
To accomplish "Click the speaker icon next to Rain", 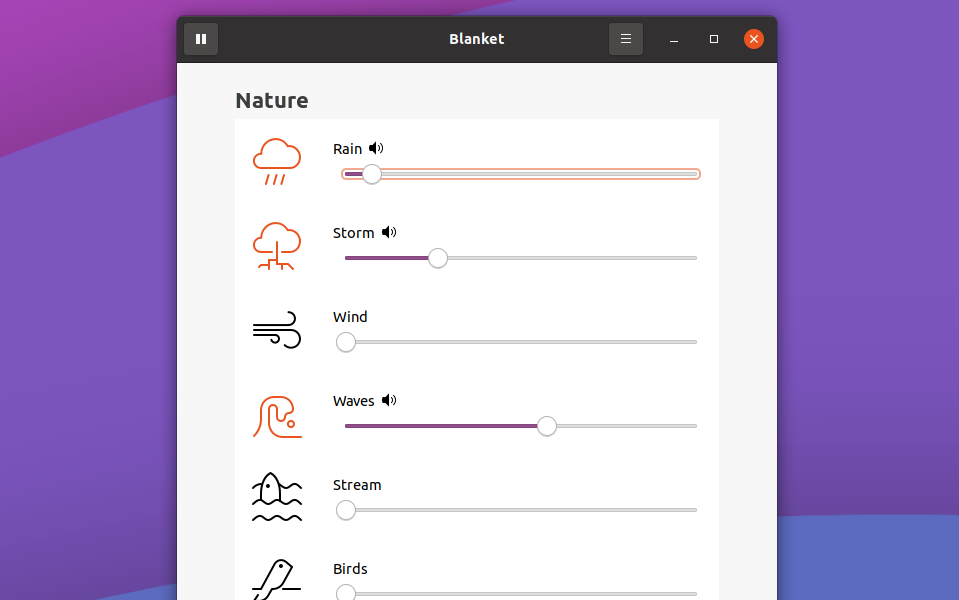I will [376, 149].
